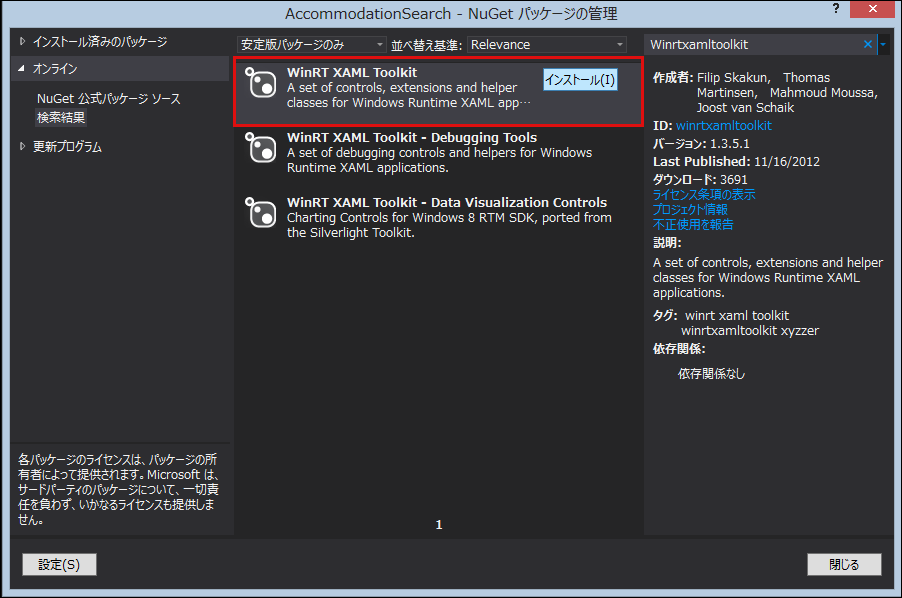Select WinRT XAML Toolkit - Data Visualization Controls
This screenshot has width=902, height=598.
(x=438, y=217)
